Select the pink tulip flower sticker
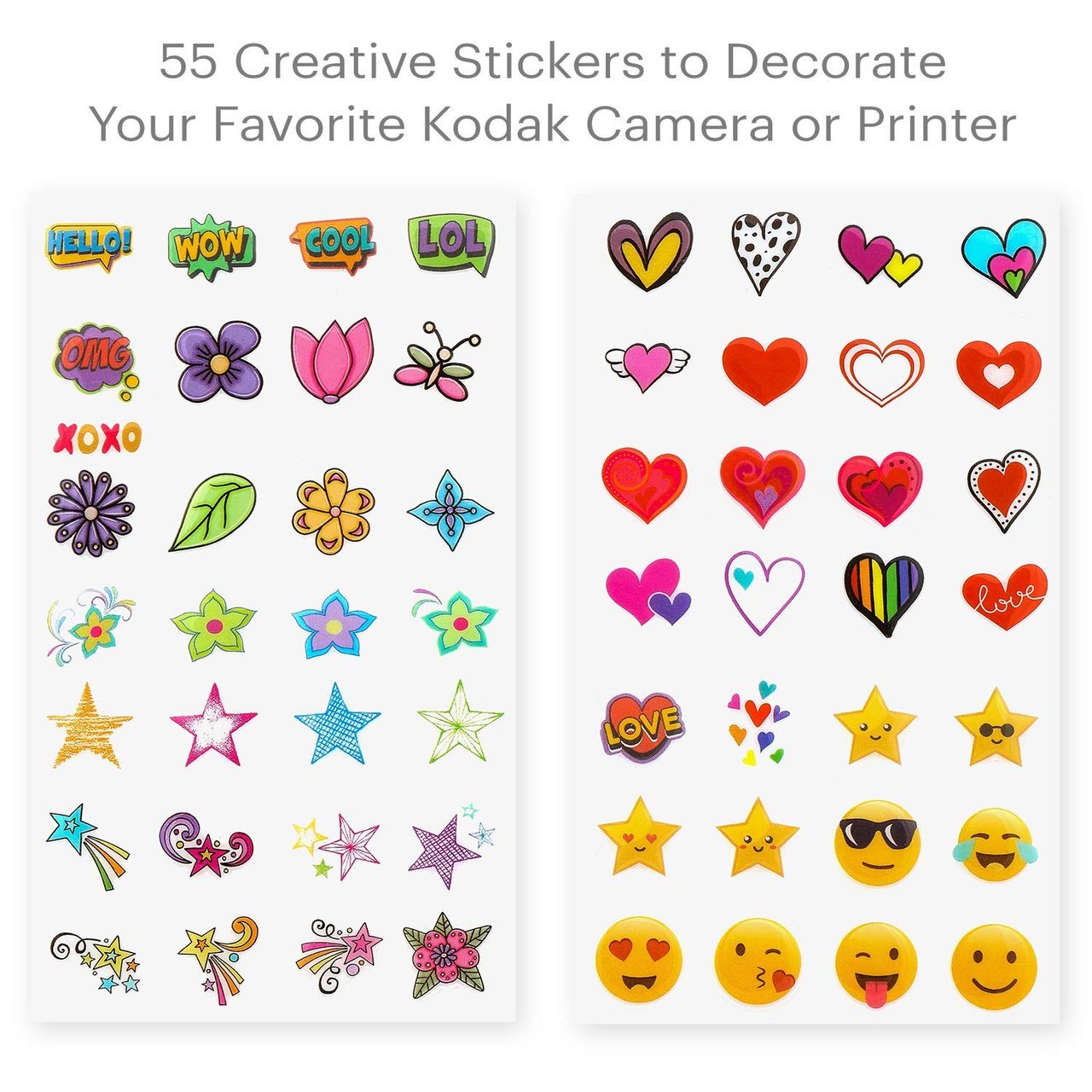The image size is (1092, 1092). coord(331,359)
